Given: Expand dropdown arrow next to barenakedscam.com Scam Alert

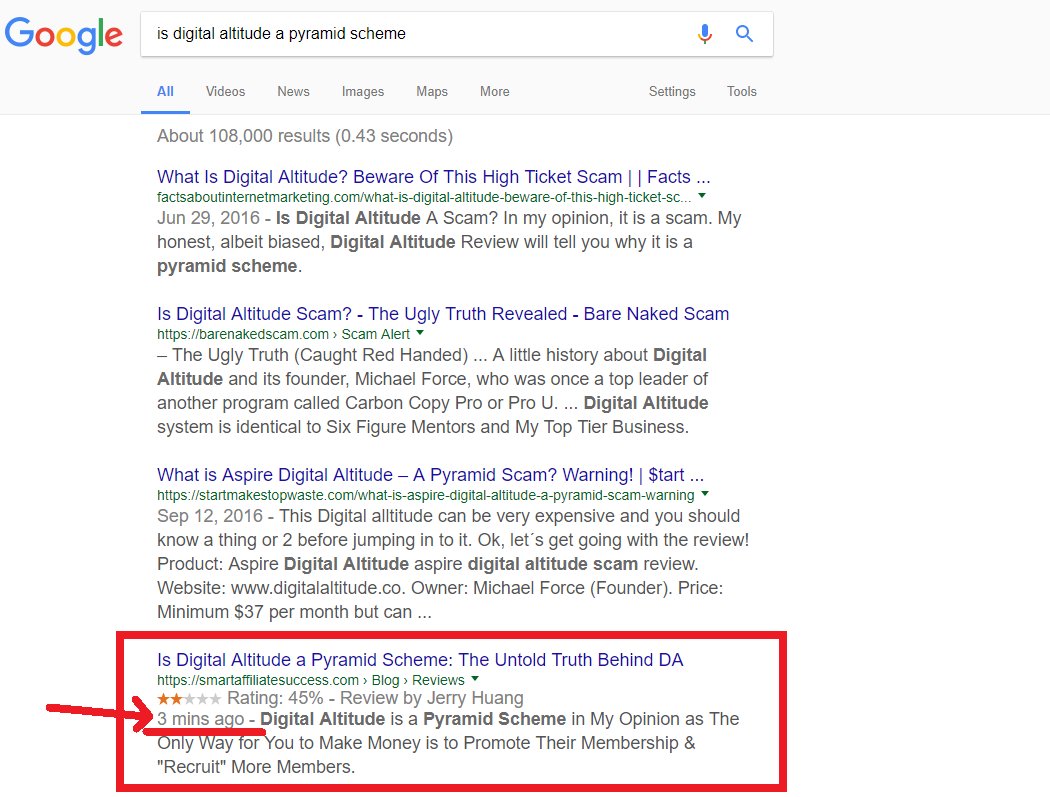Looking at the screenshot, I should tap(420, 333).
